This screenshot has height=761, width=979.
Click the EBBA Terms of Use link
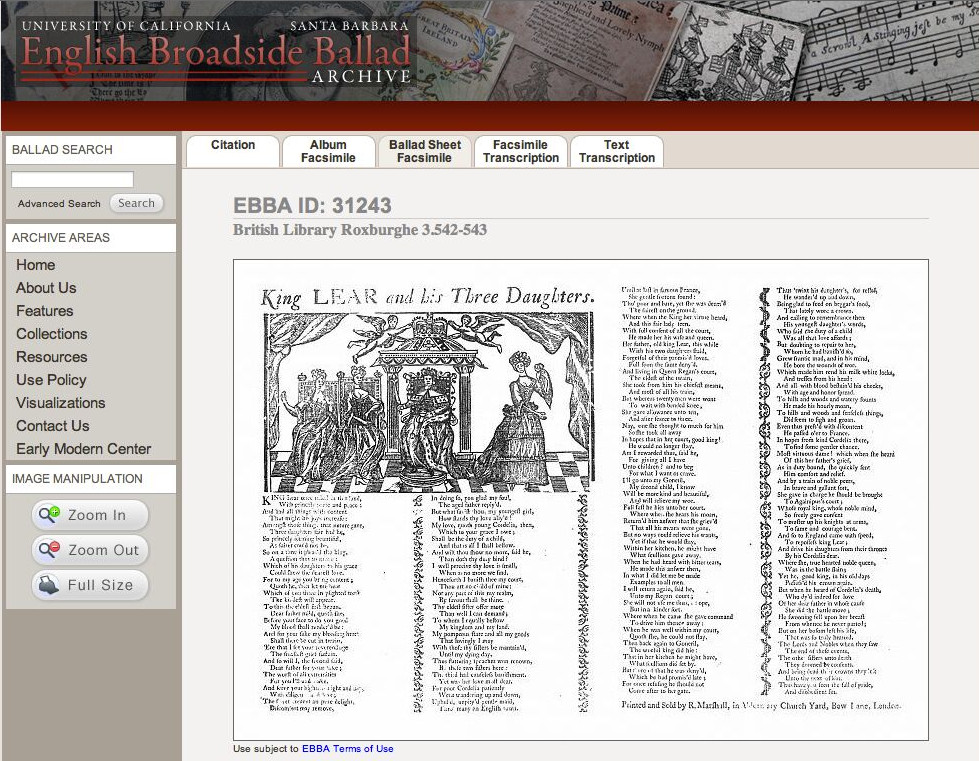click(348, 749)
